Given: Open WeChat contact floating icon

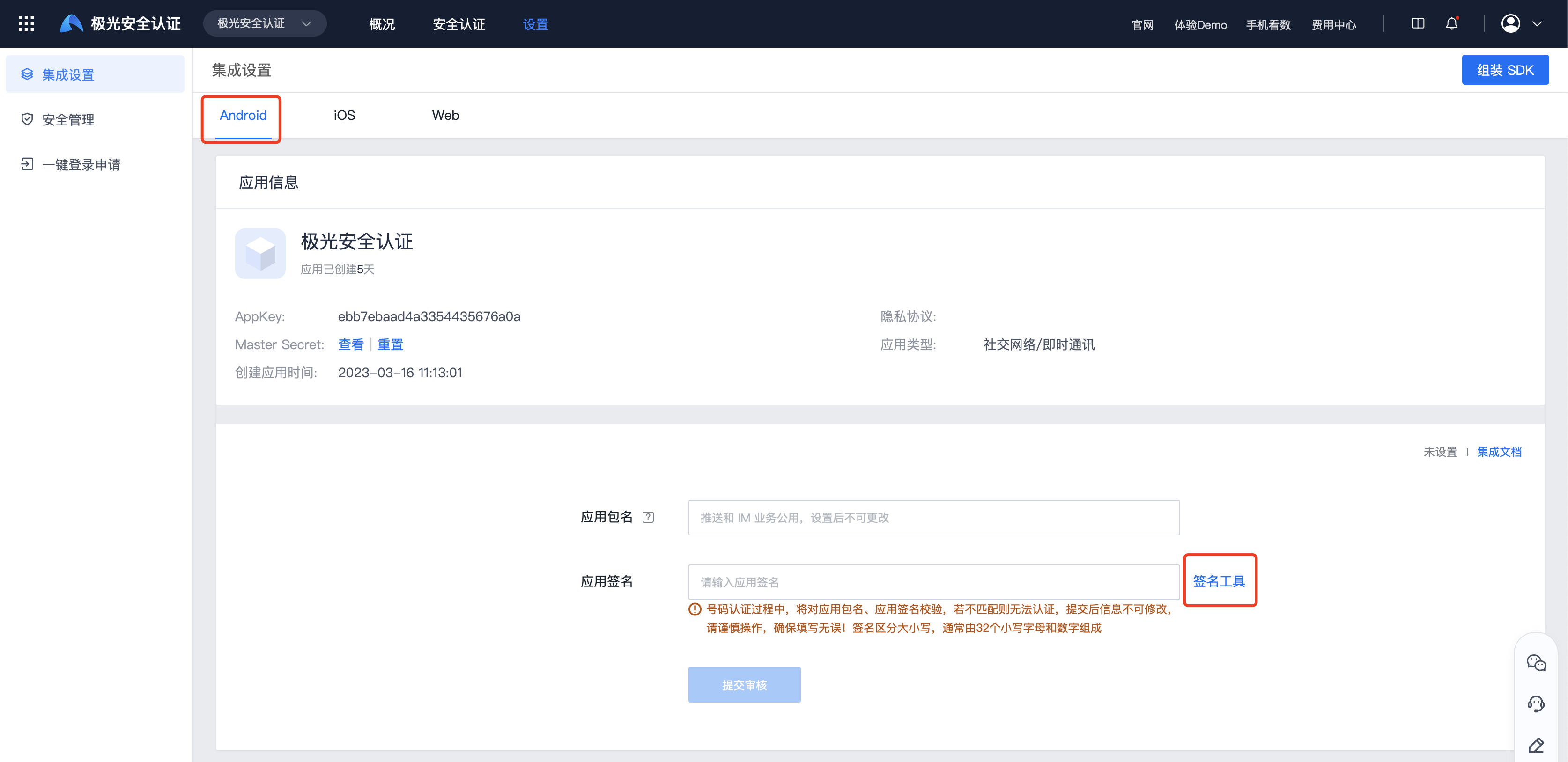Looking at the screenshot, I should [x=1536, y=662].
